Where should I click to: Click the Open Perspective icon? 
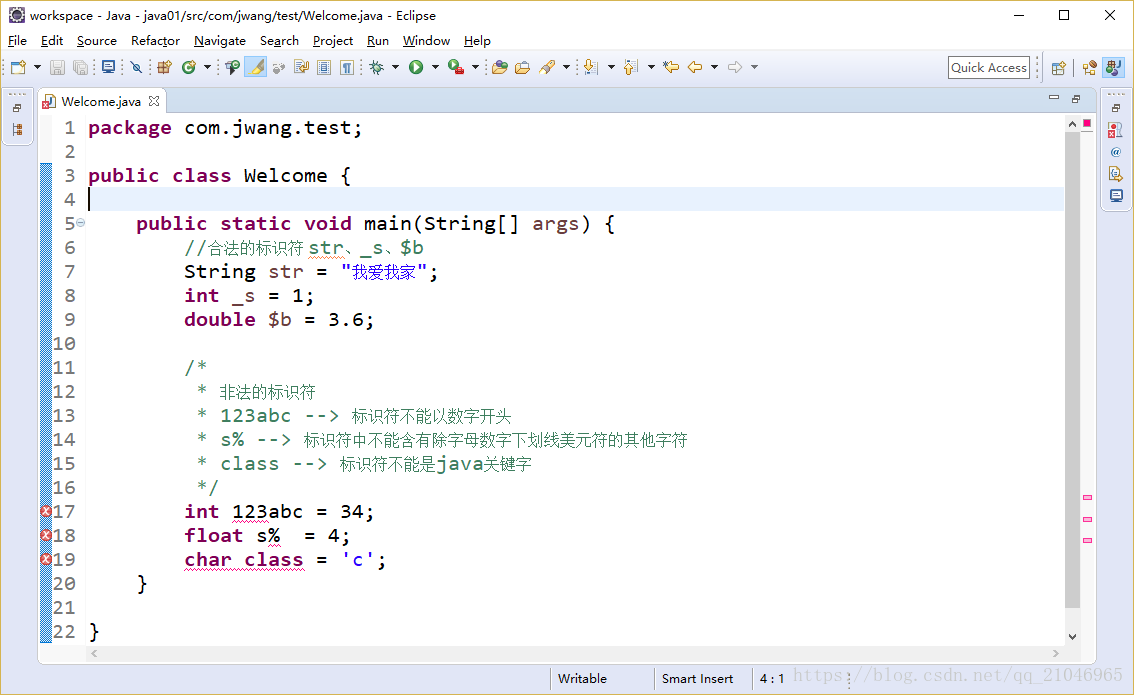pos(1059,68)
